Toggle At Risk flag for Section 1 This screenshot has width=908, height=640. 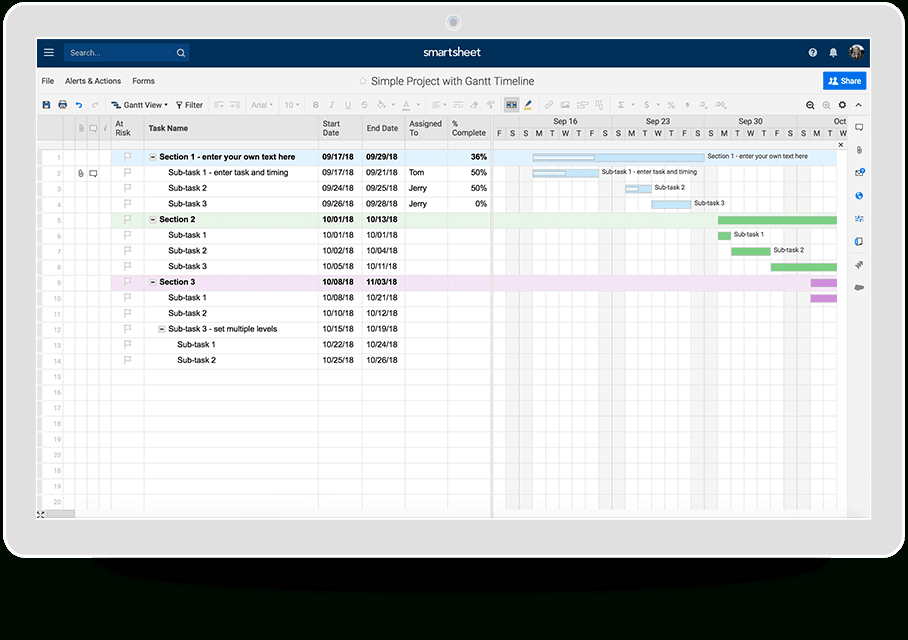pos(127,156)
